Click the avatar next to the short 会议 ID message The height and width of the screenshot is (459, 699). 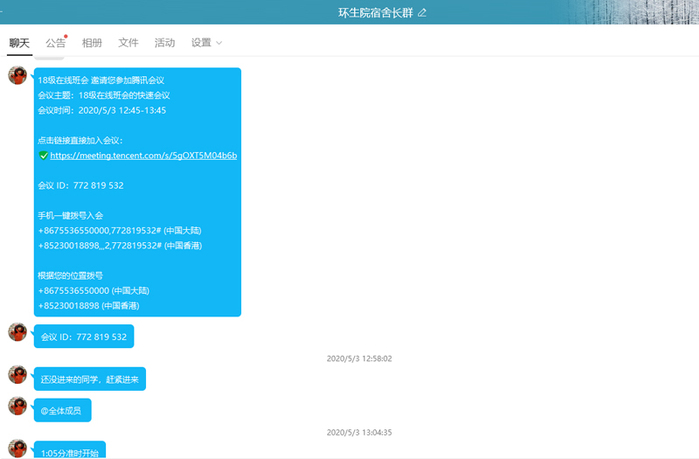[x=17, y=332]
